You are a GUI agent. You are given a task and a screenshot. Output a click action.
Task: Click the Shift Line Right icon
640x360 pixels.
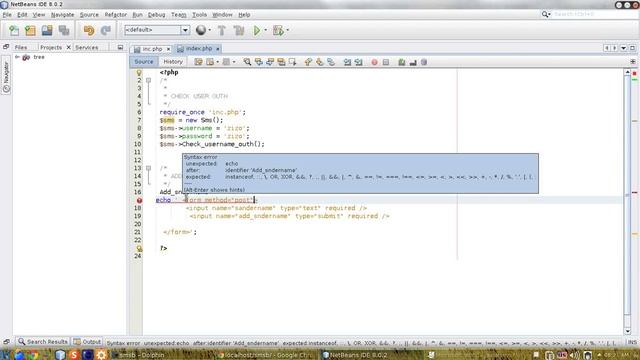(x=358, y=62)
